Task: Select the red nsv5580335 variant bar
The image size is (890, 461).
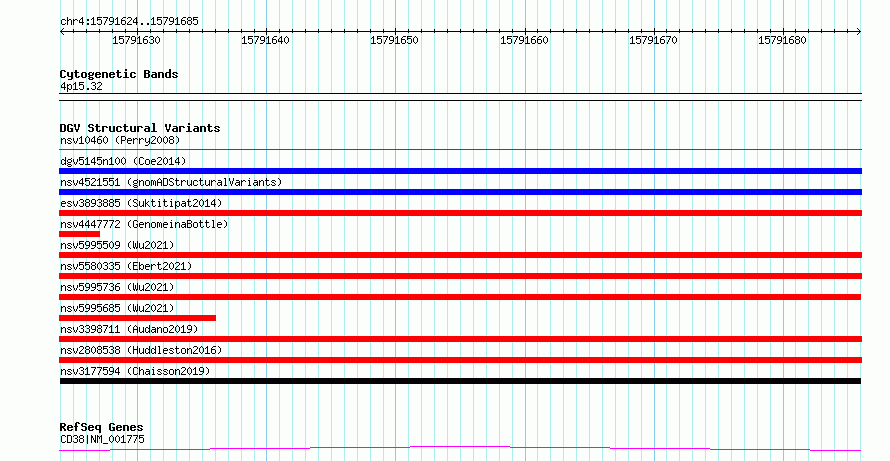Action: [460, 276]
